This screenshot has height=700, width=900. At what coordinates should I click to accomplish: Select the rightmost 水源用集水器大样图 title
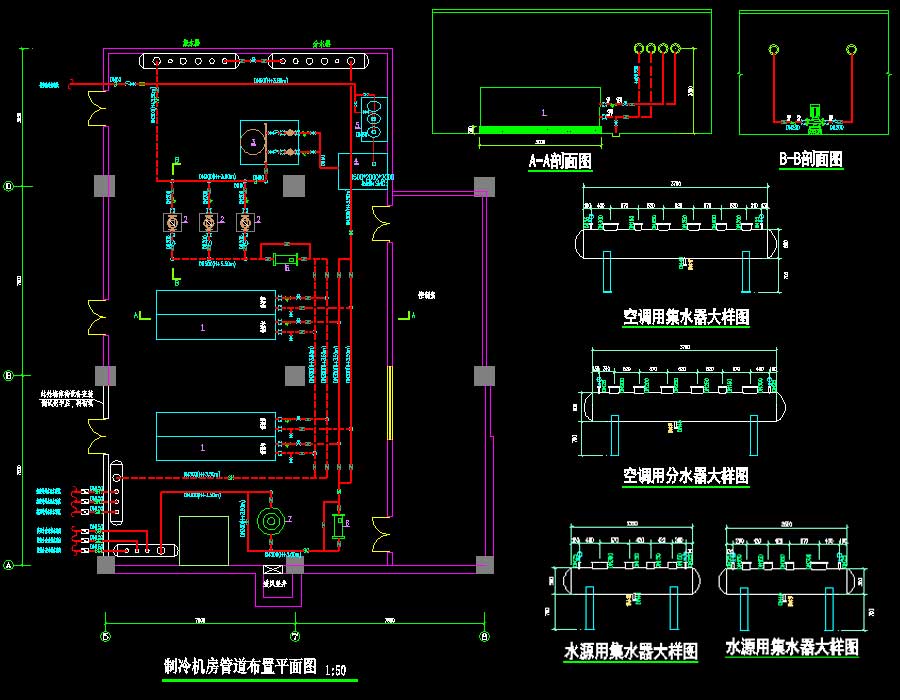pos(792,647)
